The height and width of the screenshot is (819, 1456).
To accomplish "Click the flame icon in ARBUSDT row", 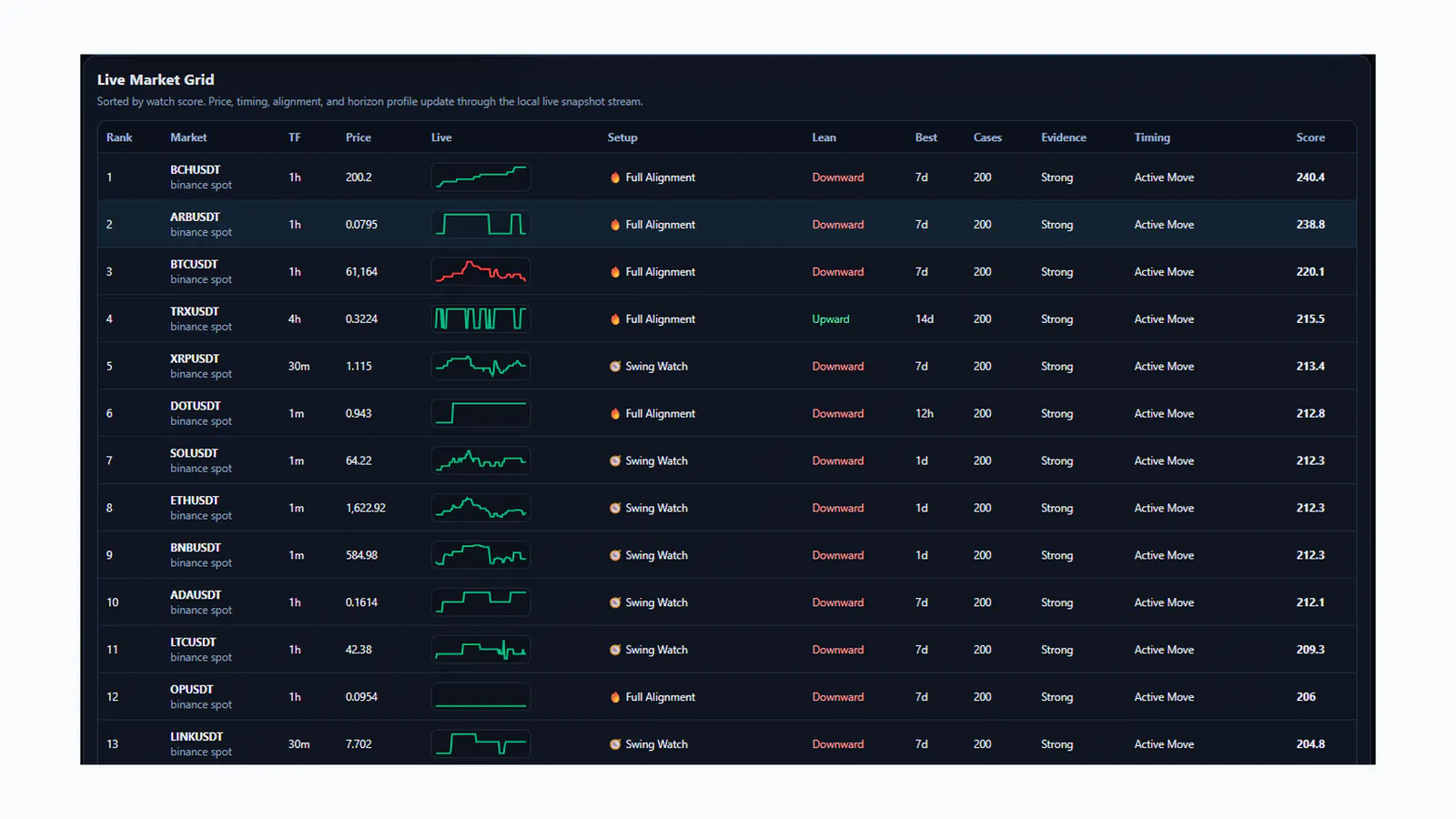I will [x=615, y=225].
